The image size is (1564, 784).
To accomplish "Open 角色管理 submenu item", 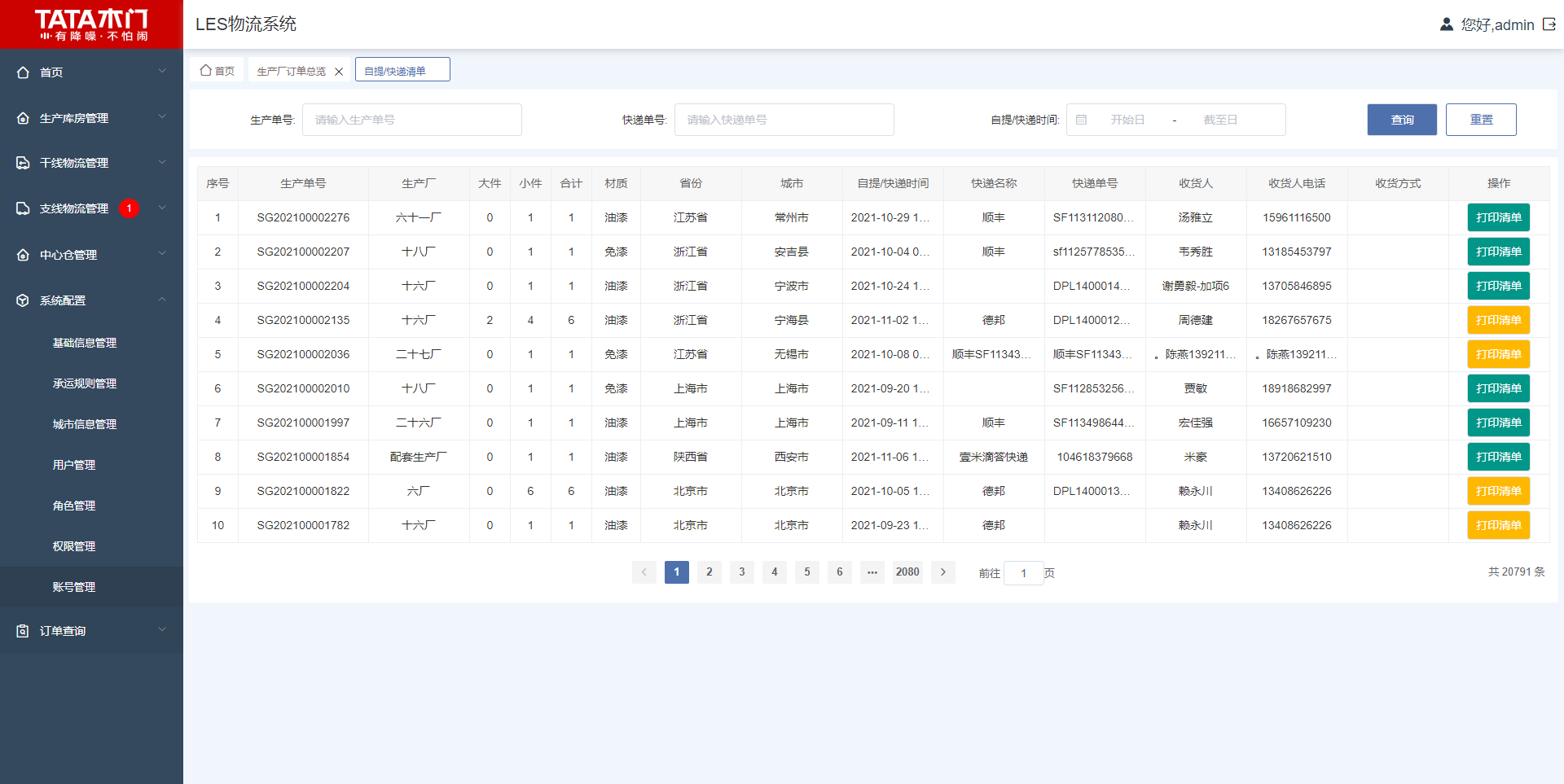I will click(91, 506).
